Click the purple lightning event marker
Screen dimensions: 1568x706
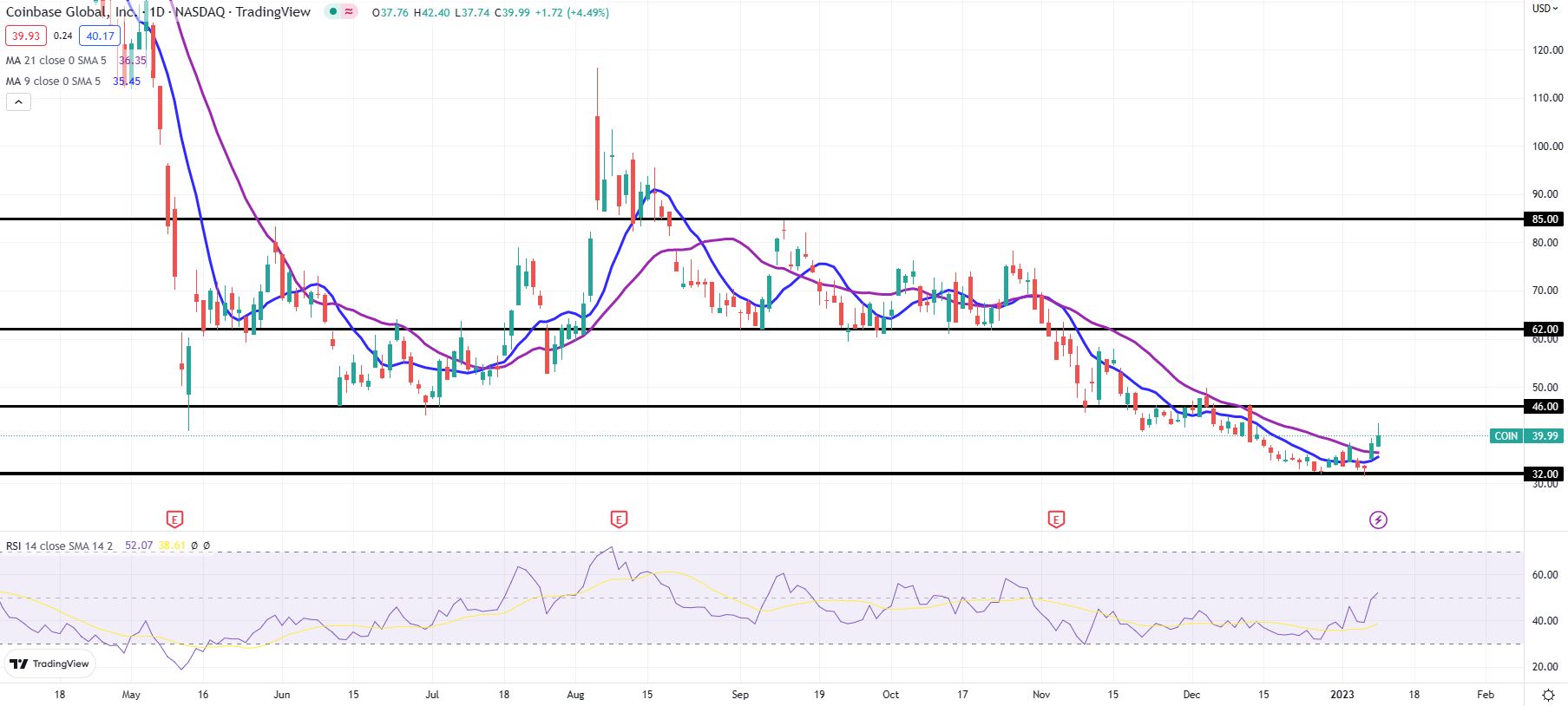pos(1378,520)
